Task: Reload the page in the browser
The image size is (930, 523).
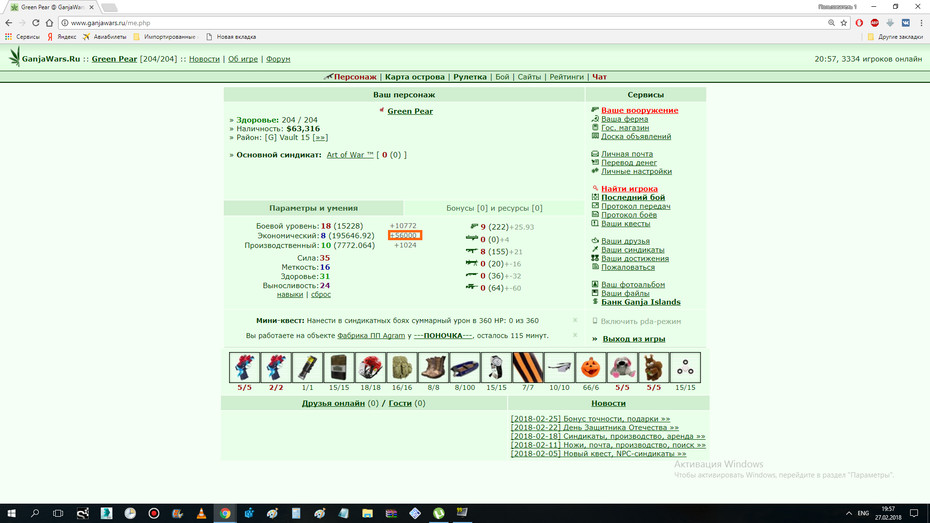Action: point(36,23)
